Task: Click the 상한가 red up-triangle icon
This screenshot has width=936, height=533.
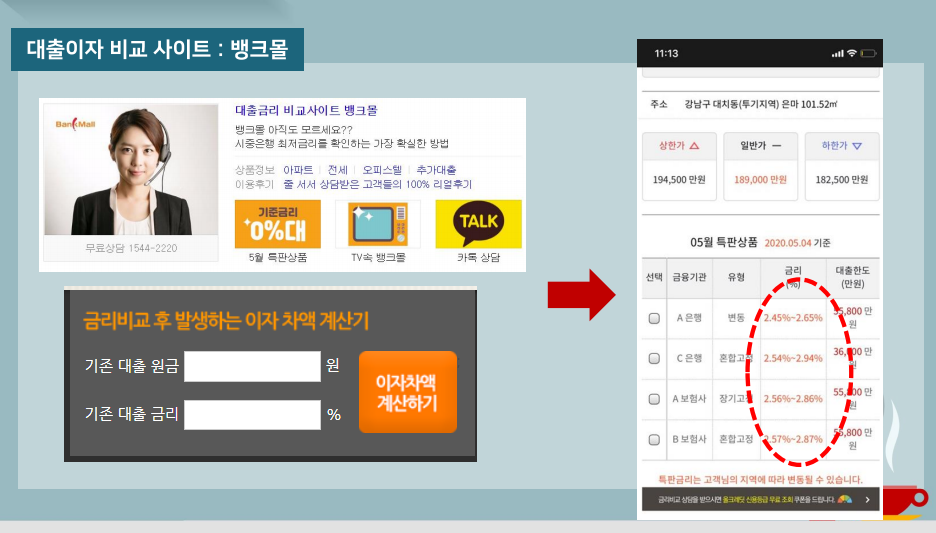Action: 694,146
